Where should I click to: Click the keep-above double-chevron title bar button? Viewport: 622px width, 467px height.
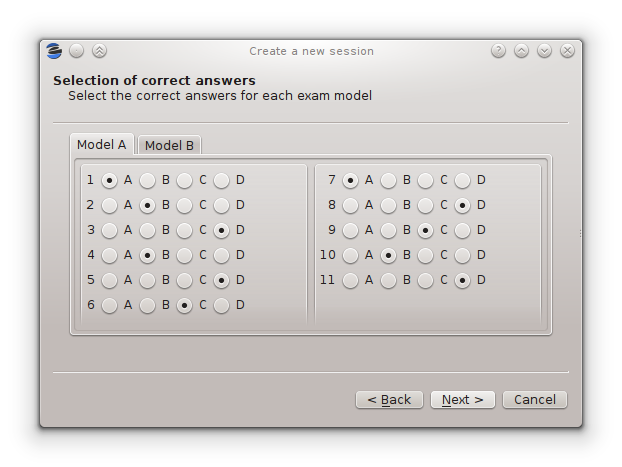tap(100, 51)
